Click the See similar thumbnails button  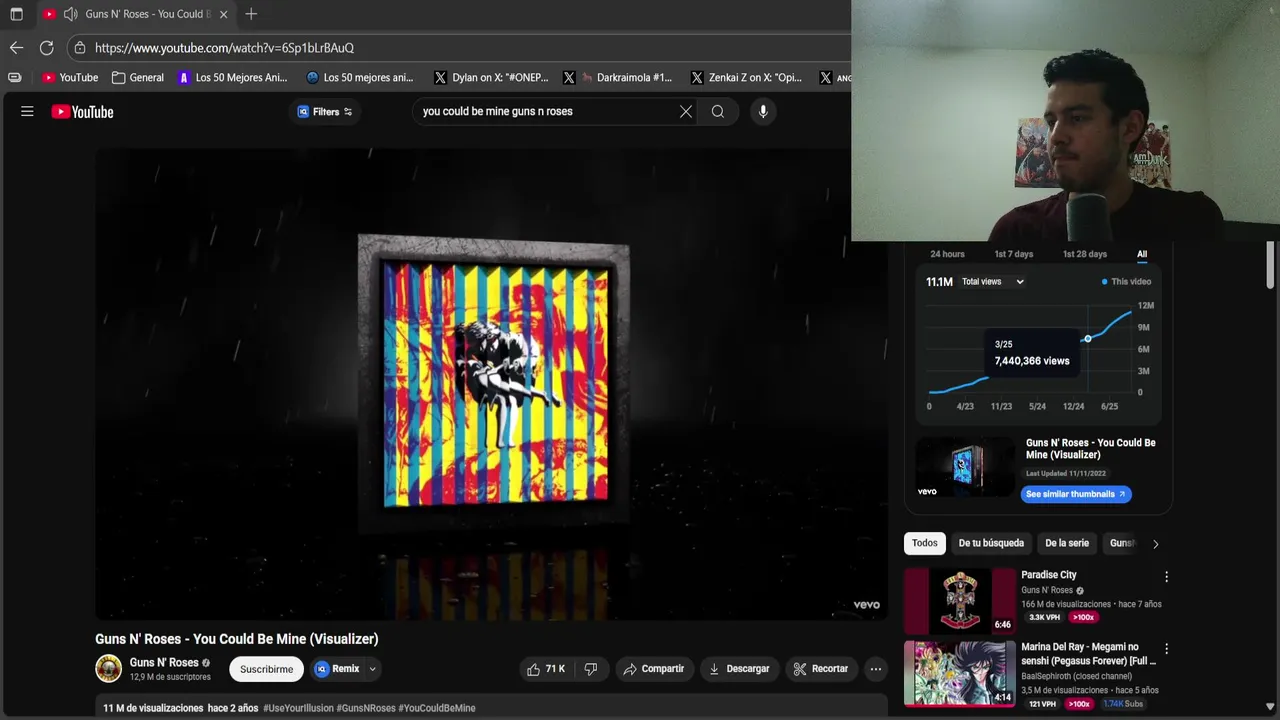pos(1076,494)
